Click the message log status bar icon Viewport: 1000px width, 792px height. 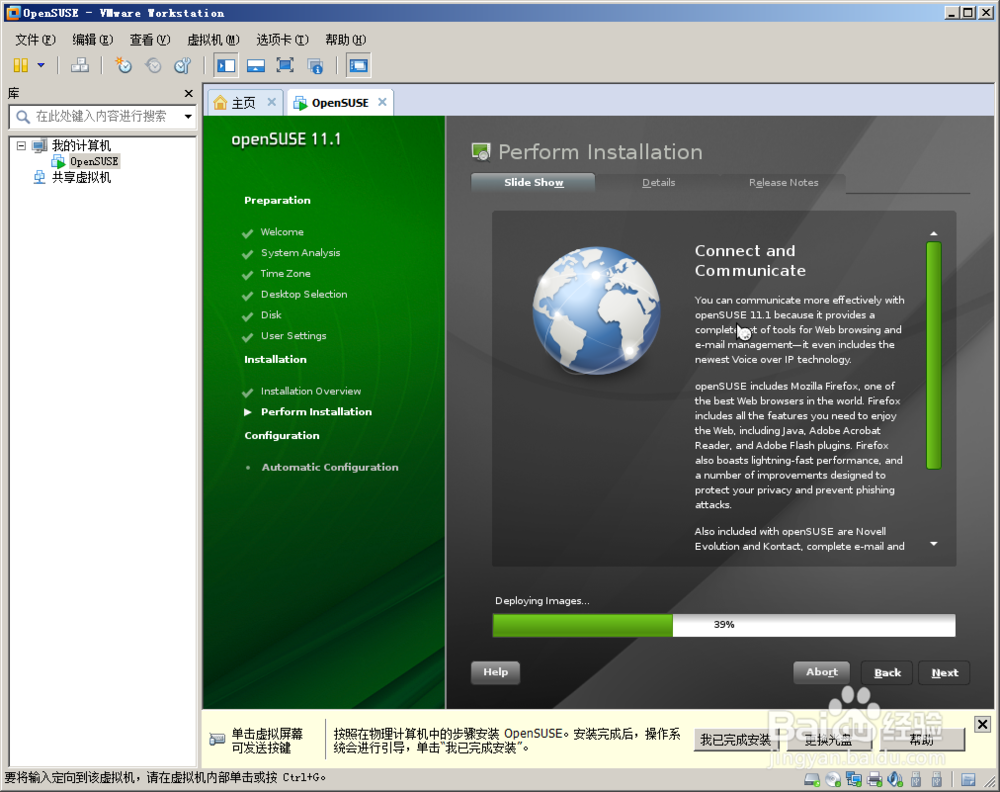pyautogui.click(x=968, y=779)
